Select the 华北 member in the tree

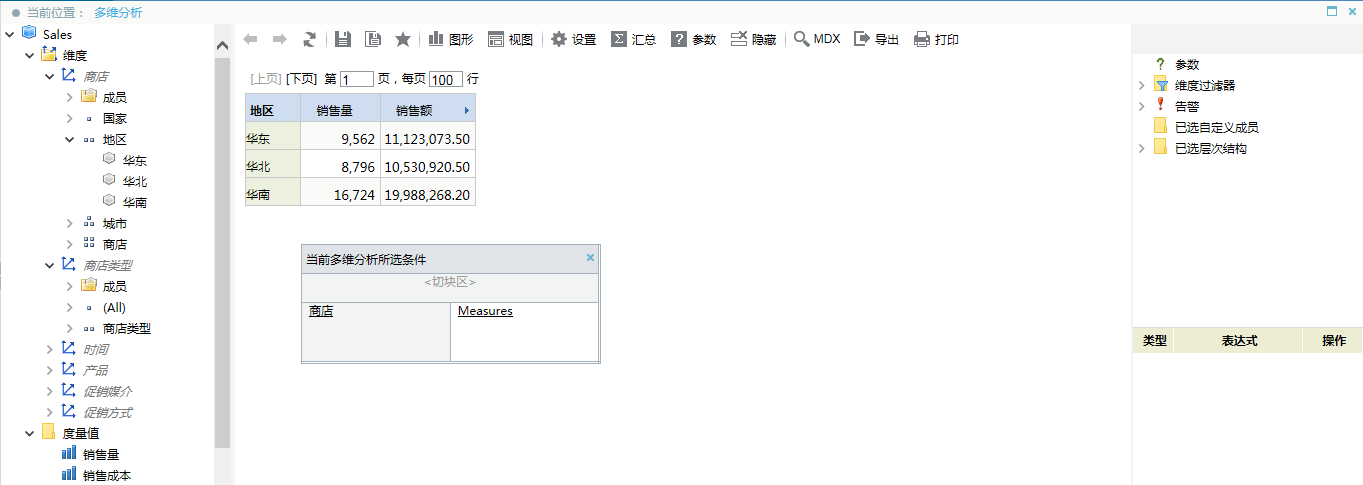(x=135, y=181)
